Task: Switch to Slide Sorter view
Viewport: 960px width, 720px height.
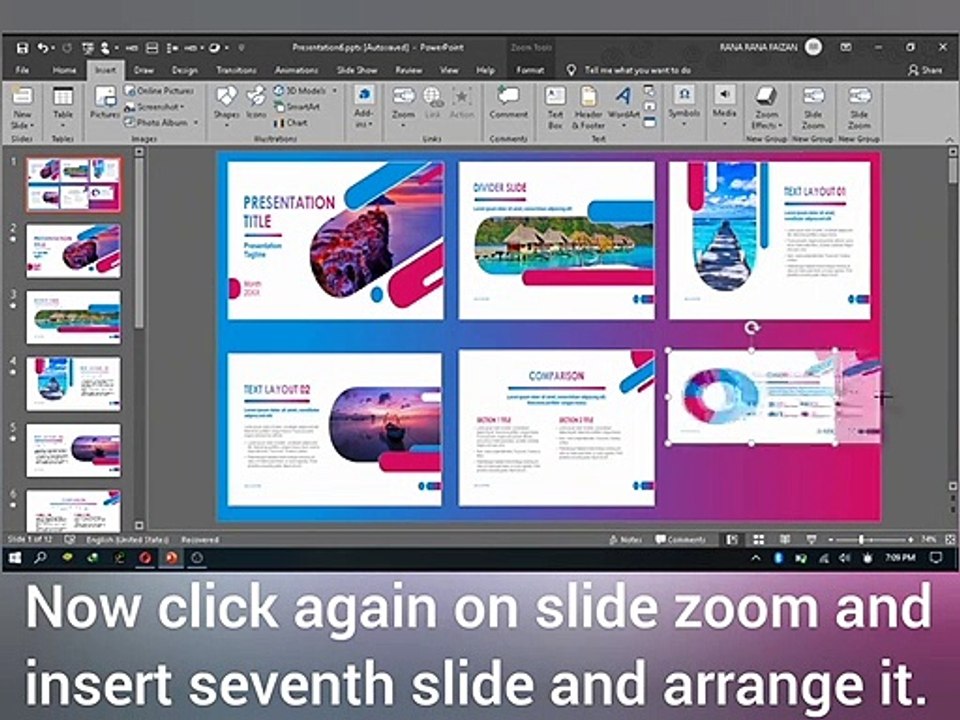Action: (x=759, y=539)
